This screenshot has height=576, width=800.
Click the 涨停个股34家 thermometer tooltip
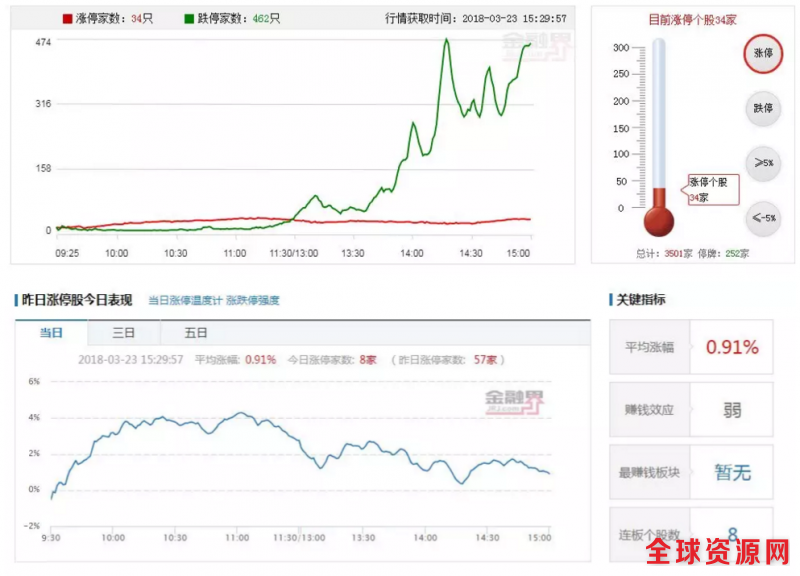tap(711, 189)
